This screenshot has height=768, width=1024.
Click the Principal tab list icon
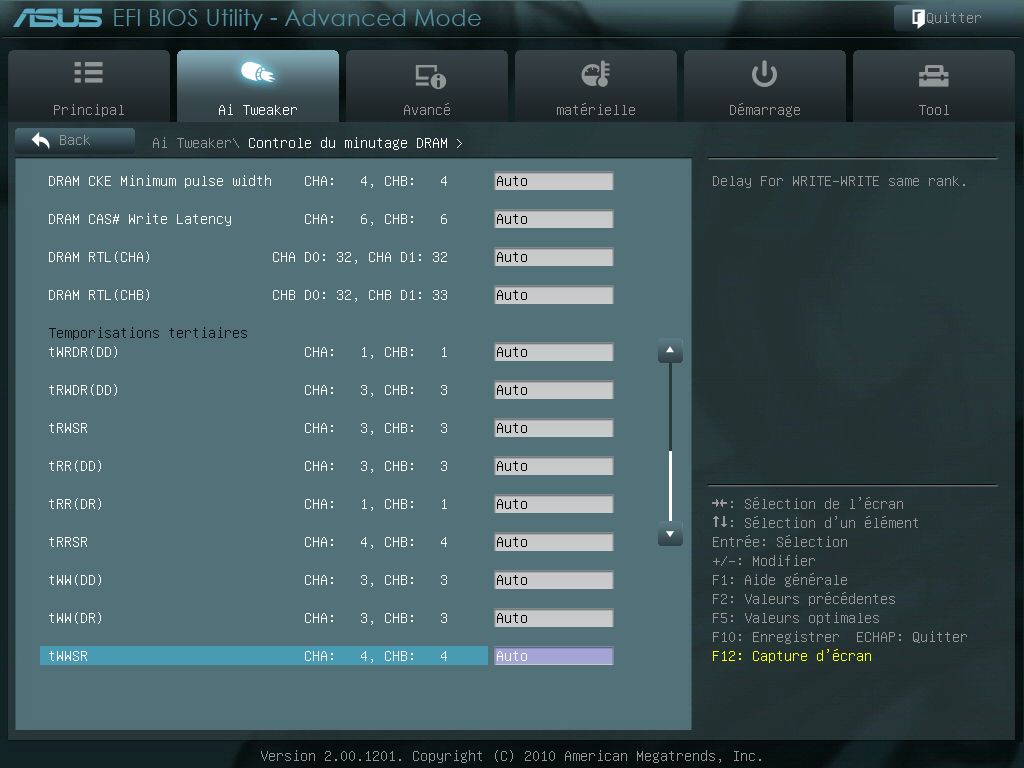pos(88,73)
